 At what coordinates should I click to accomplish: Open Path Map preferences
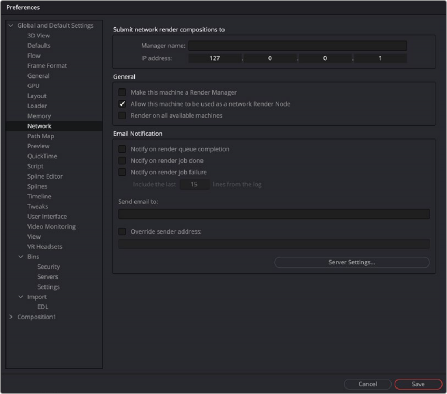click(40, 136)
